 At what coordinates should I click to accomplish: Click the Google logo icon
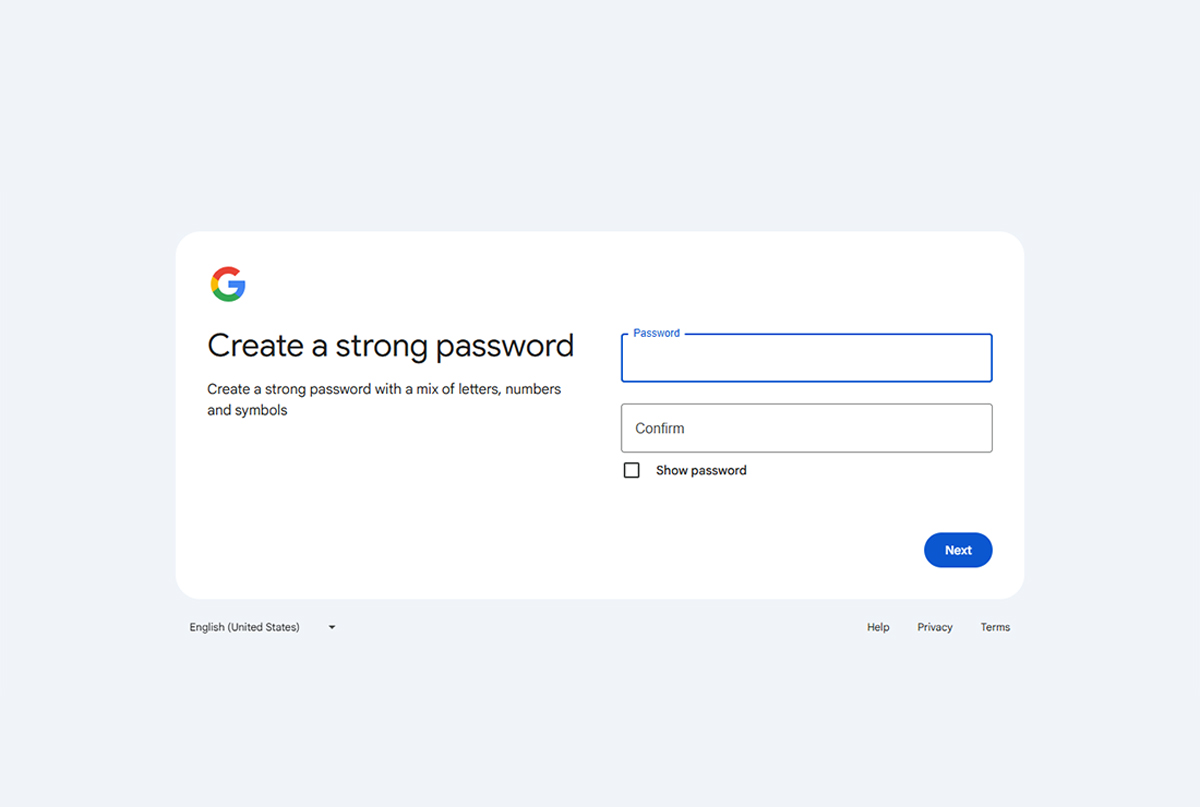coord(228,284)
